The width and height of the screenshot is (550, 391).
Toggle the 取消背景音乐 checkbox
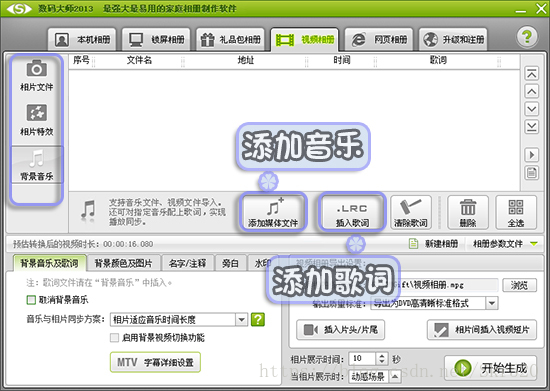click(31, 300)
